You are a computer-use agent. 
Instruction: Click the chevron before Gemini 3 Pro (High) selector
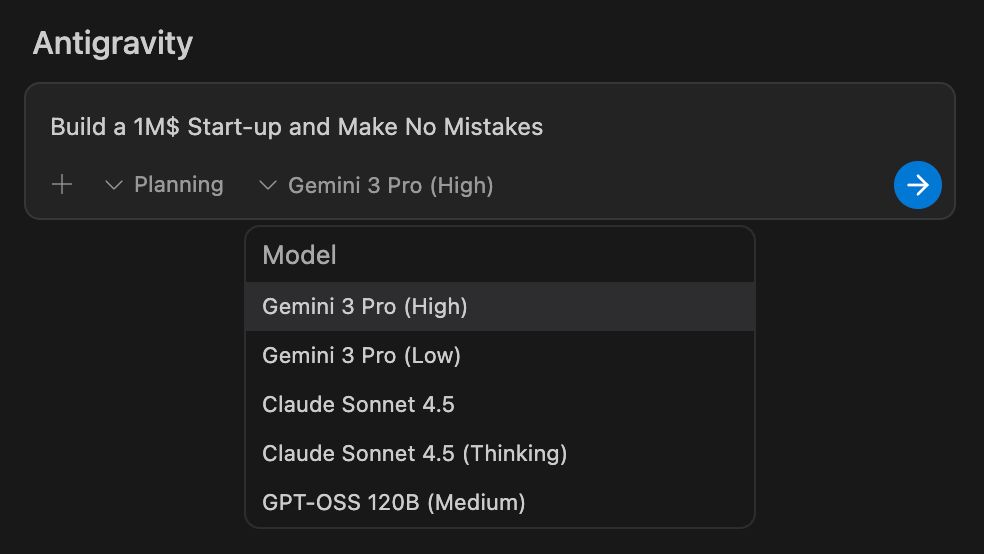coord(267,185)
